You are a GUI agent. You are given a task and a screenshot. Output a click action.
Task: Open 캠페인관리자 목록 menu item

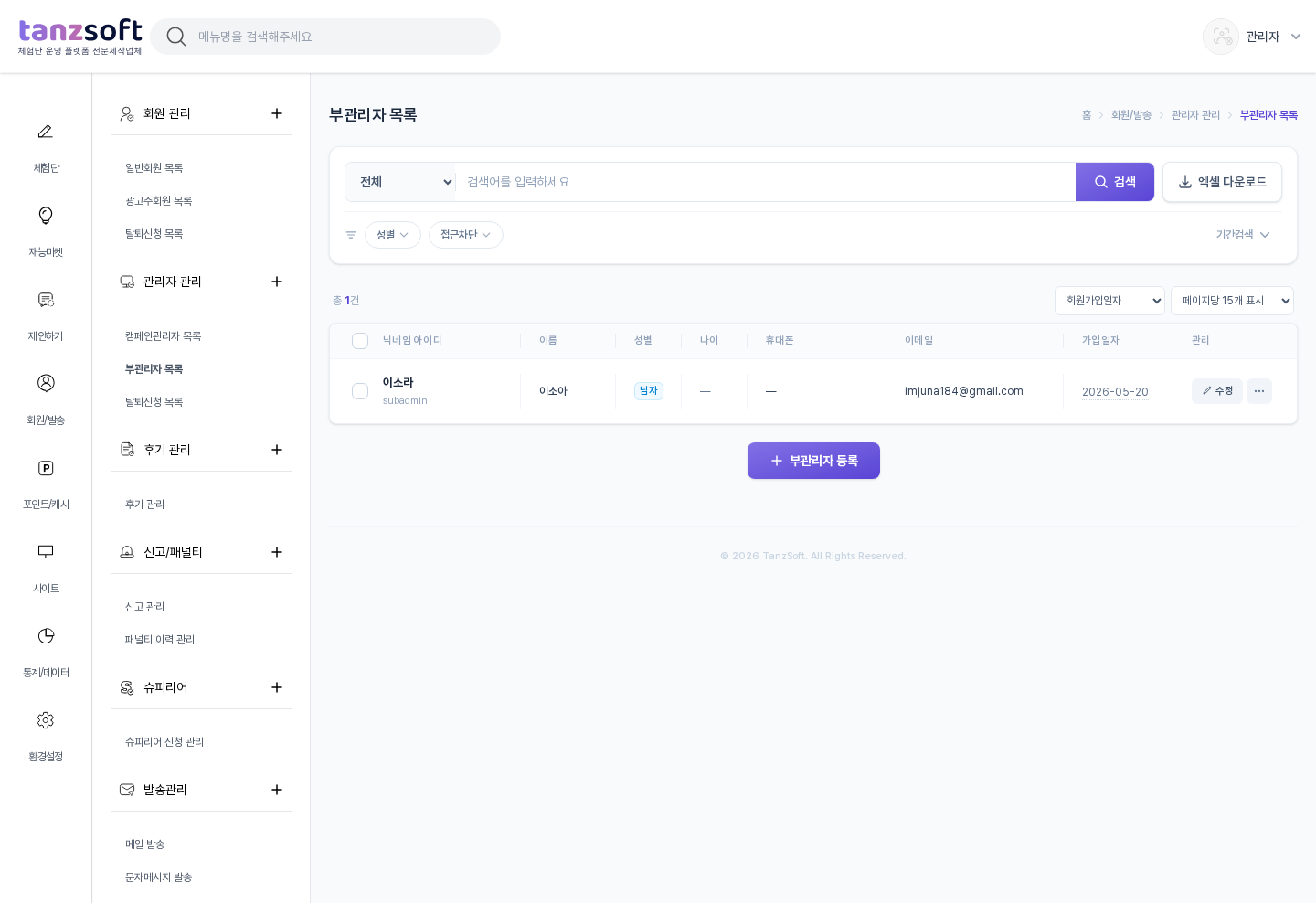click(x=164, y=336)
